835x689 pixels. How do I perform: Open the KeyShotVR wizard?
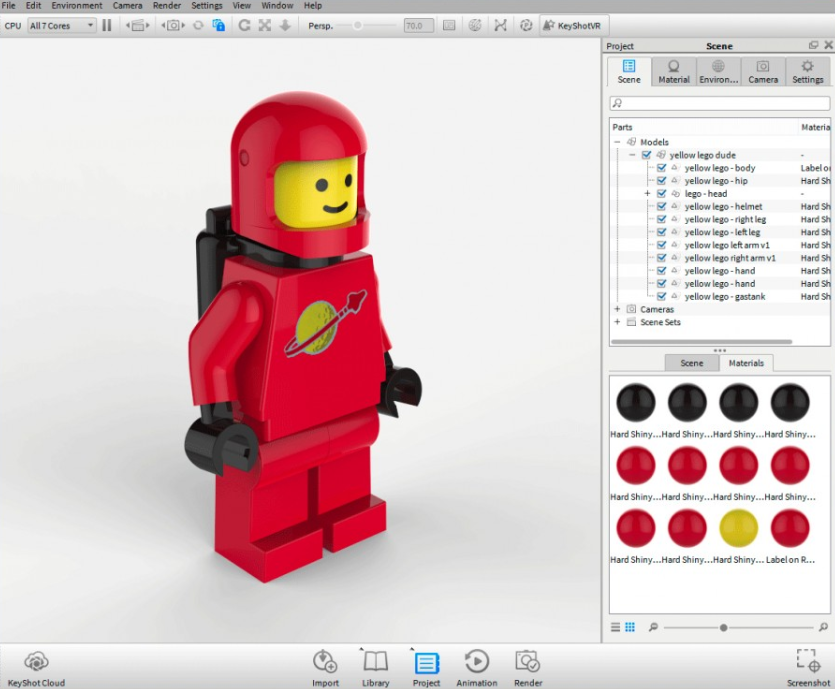click(x=572, y=26)
